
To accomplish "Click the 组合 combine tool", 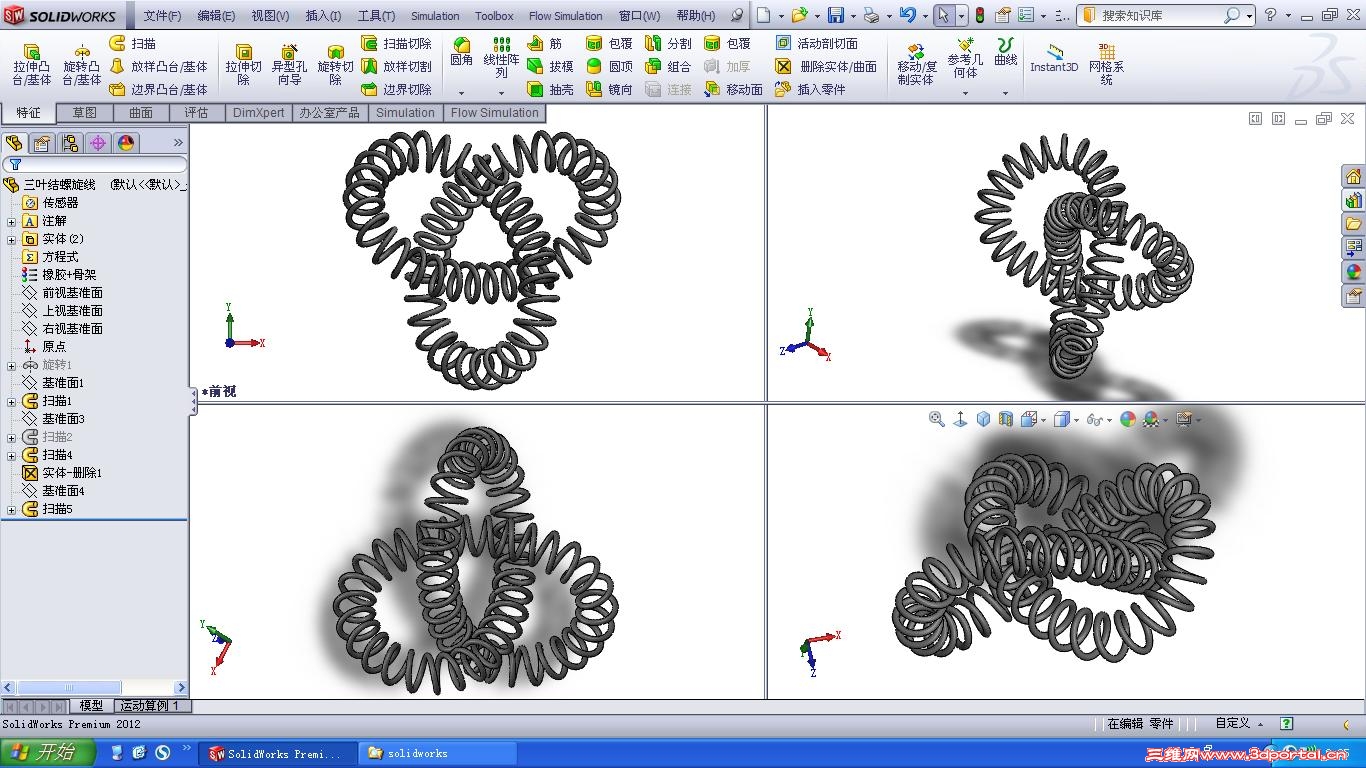I will 668,66.
